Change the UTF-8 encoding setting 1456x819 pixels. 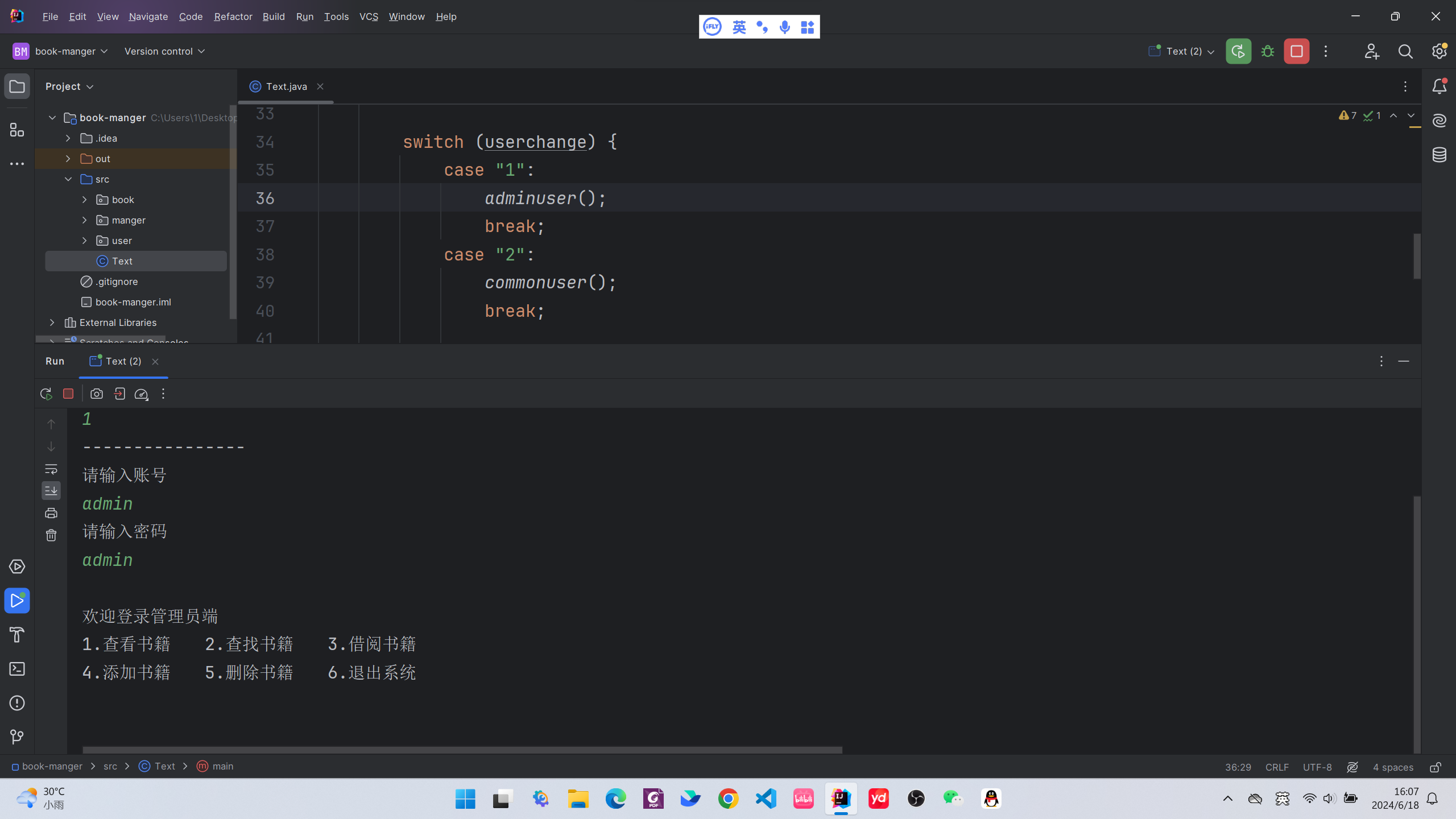click(x=1317, y=767)
